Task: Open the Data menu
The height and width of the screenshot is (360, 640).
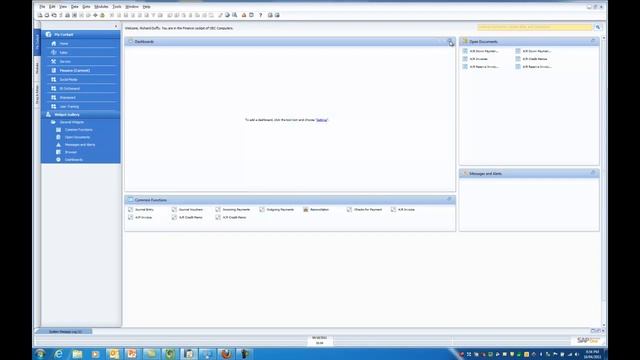Action: [x=74, y=7]
